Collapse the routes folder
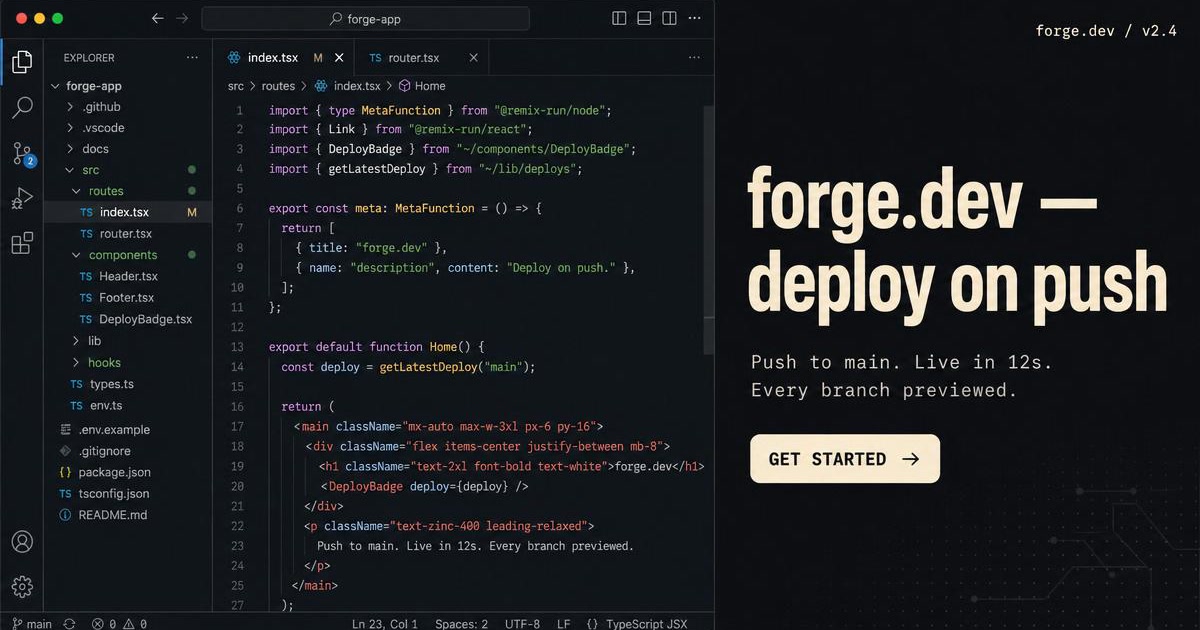1200x630 pixels. [128, 191]
